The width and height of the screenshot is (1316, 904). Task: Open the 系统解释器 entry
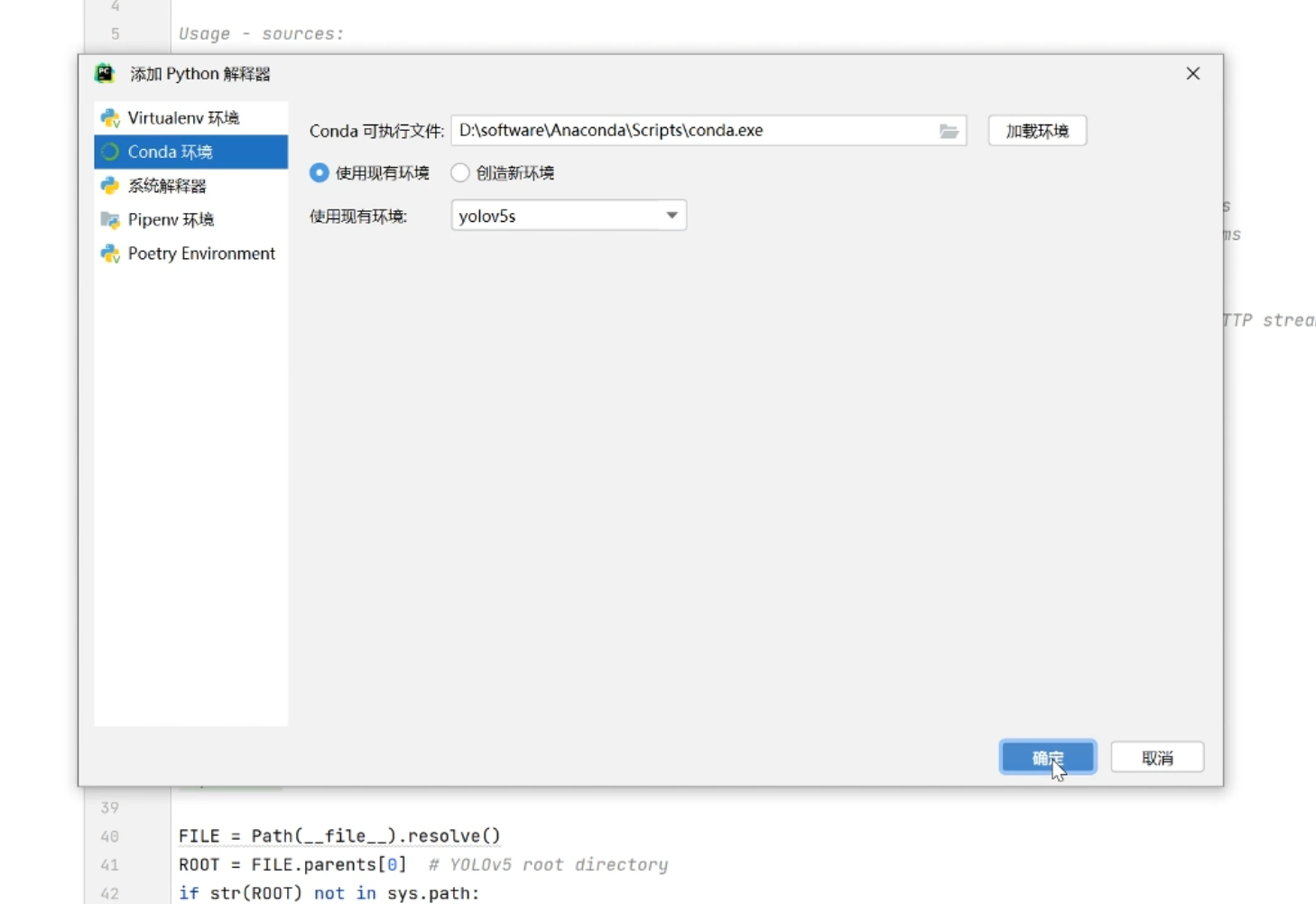(190, 186)
